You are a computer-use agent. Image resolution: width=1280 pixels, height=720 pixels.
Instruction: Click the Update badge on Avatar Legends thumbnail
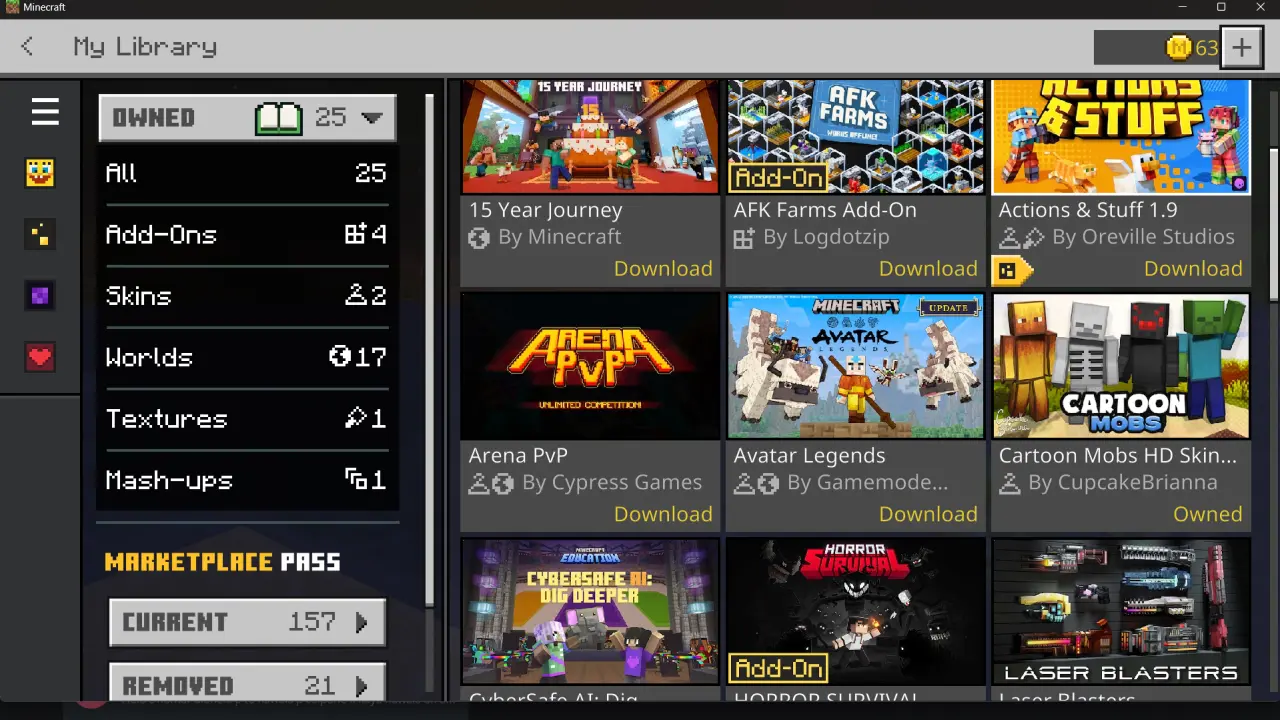coord(948,308)
